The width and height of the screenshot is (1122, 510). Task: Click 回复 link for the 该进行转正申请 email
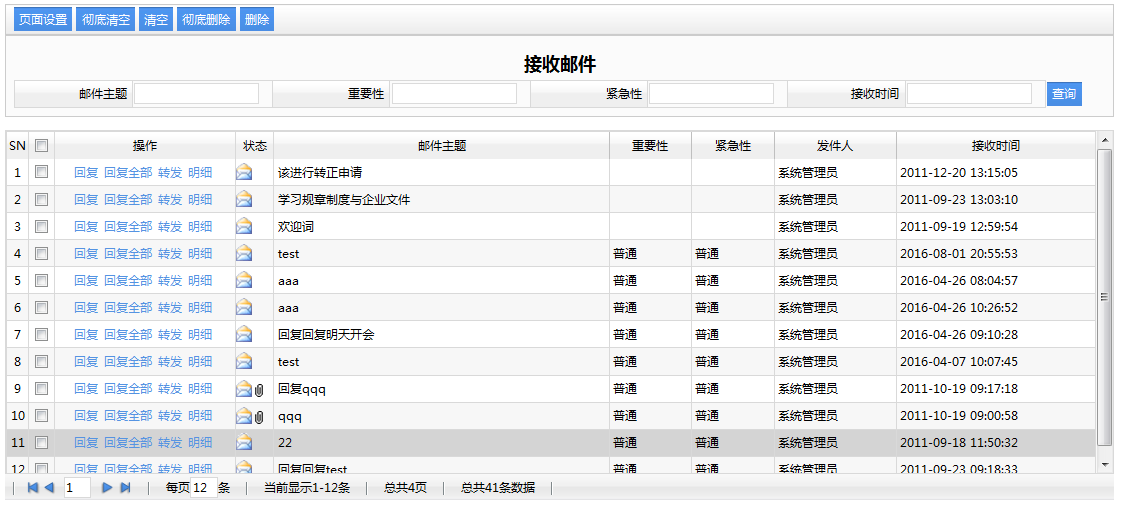point(86,172)
